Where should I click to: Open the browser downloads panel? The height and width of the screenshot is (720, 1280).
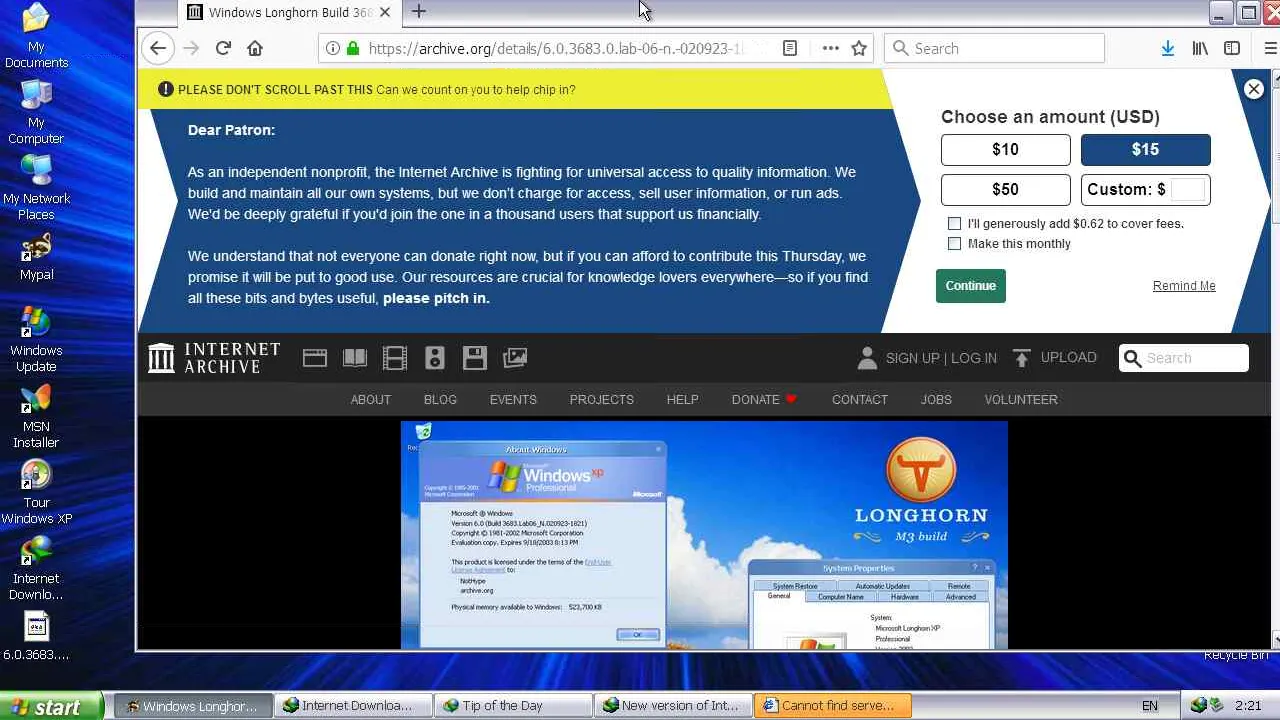(1167, 48)
